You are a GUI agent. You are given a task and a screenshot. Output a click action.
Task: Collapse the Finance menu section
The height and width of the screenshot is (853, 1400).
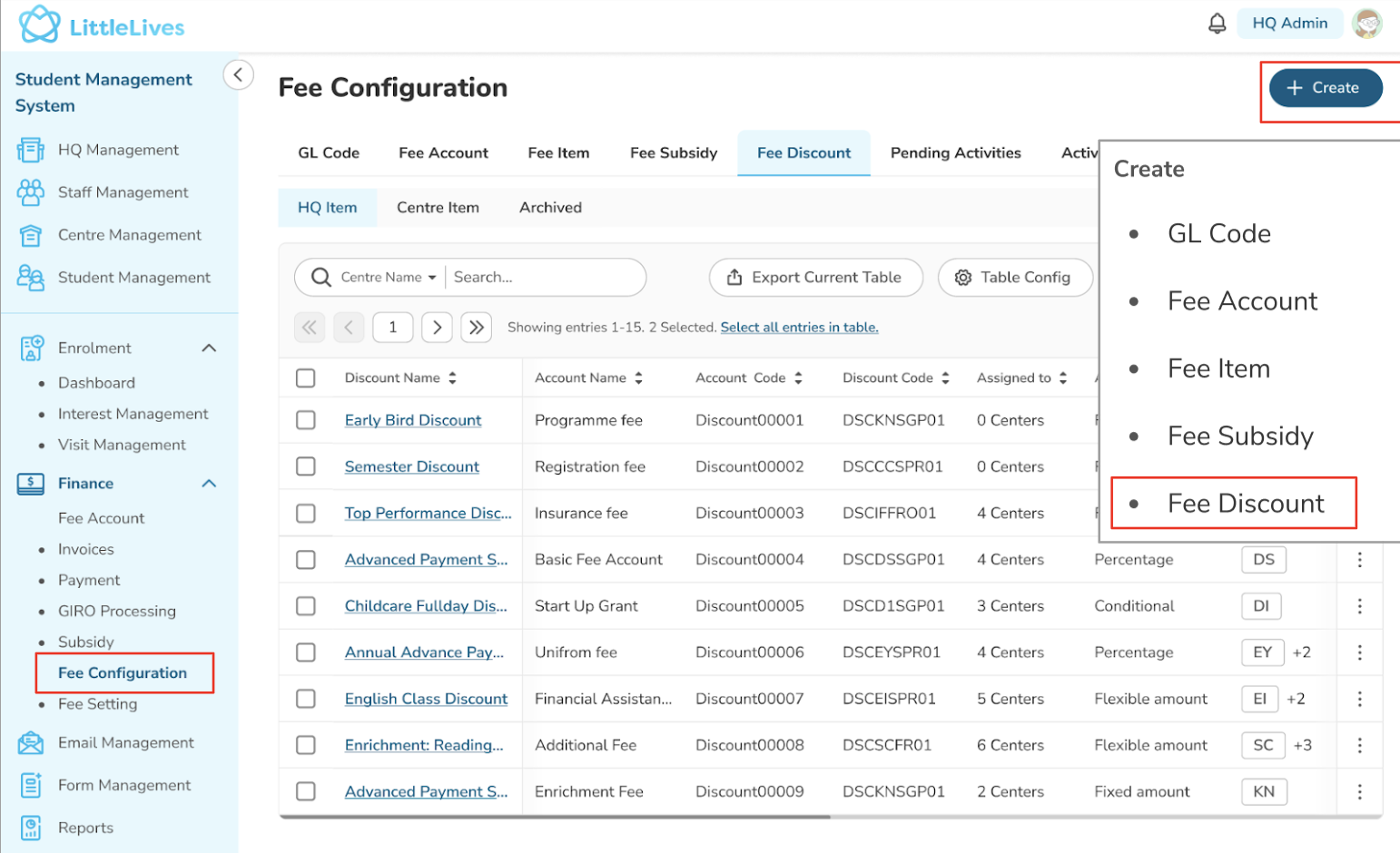click(209, 484)
